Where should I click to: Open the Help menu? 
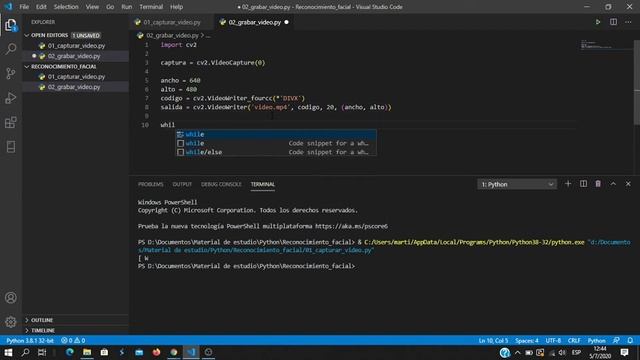click(x=176, y=7)
